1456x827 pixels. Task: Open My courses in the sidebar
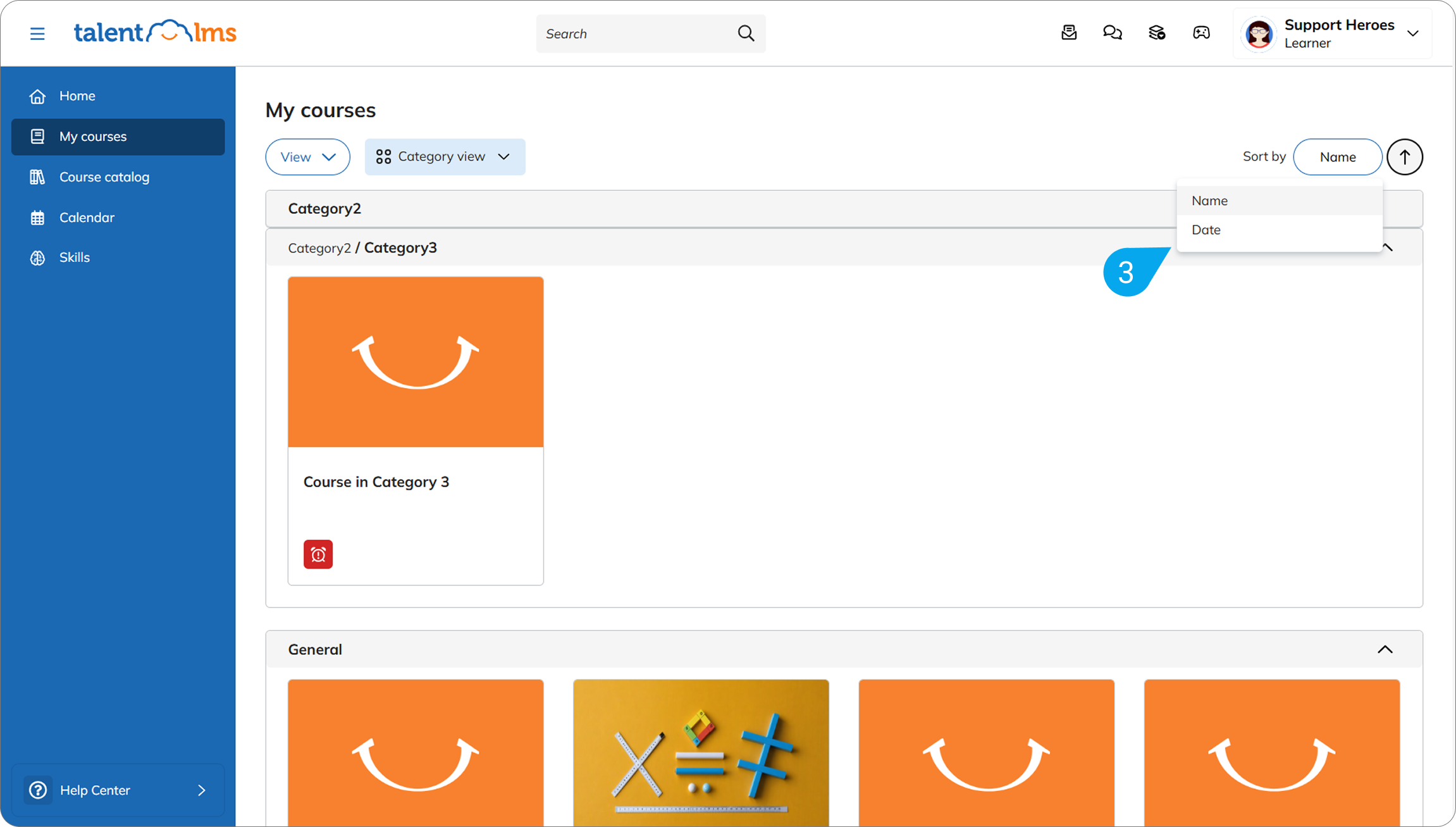(118, 137)
